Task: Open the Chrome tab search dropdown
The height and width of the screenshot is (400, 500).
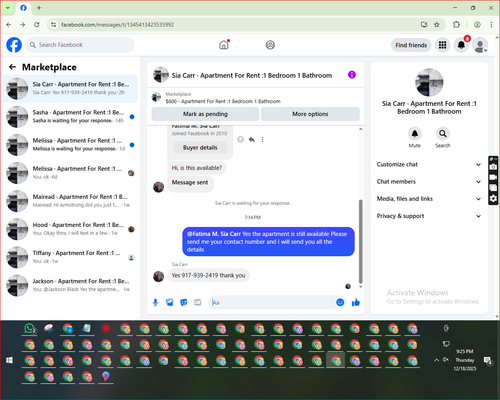Action: point(8,8)
